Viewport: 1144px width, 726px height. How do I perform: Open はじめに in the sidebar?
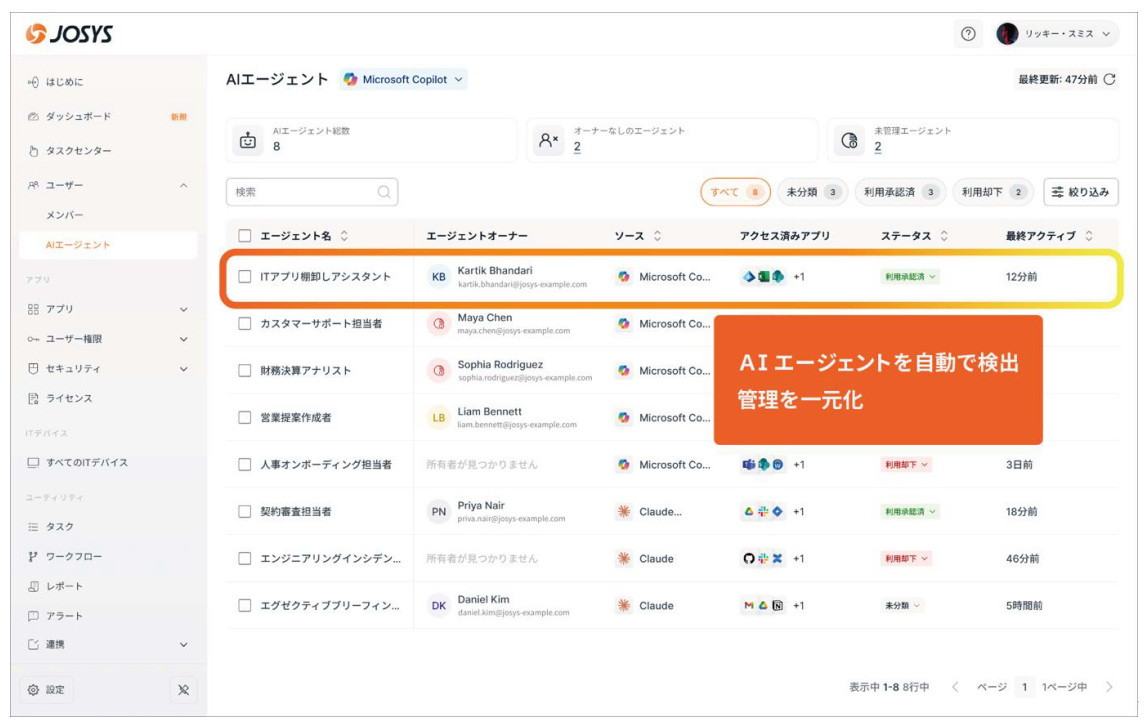64,82
